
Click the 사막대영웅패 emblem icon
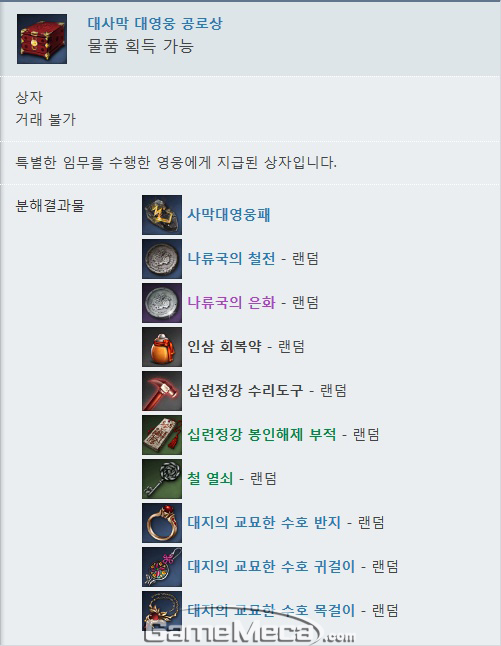click(x=162, y=215)
